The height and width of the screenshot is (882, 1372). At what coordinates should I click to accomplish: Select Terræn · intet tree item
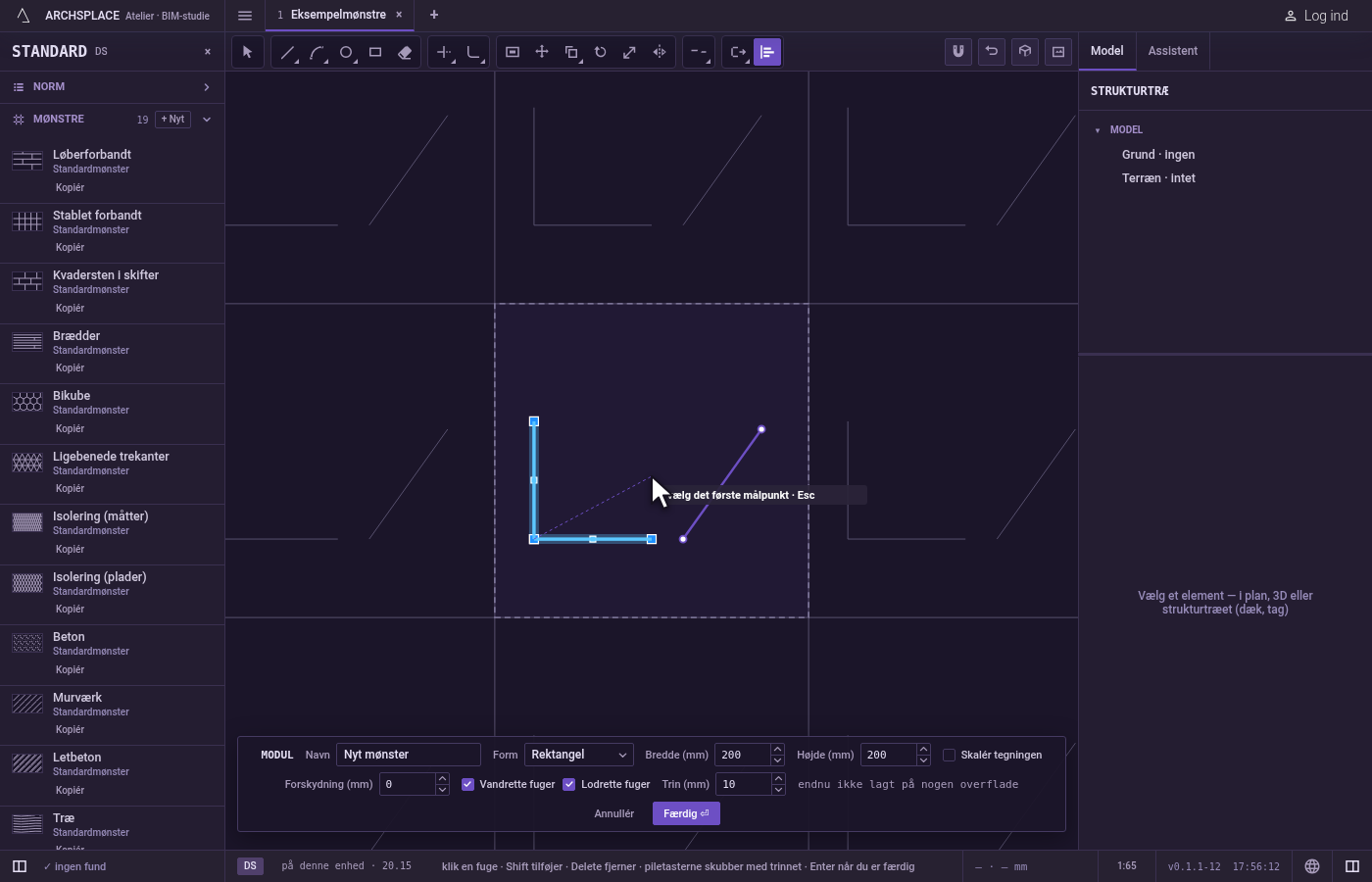[1158, 178]
